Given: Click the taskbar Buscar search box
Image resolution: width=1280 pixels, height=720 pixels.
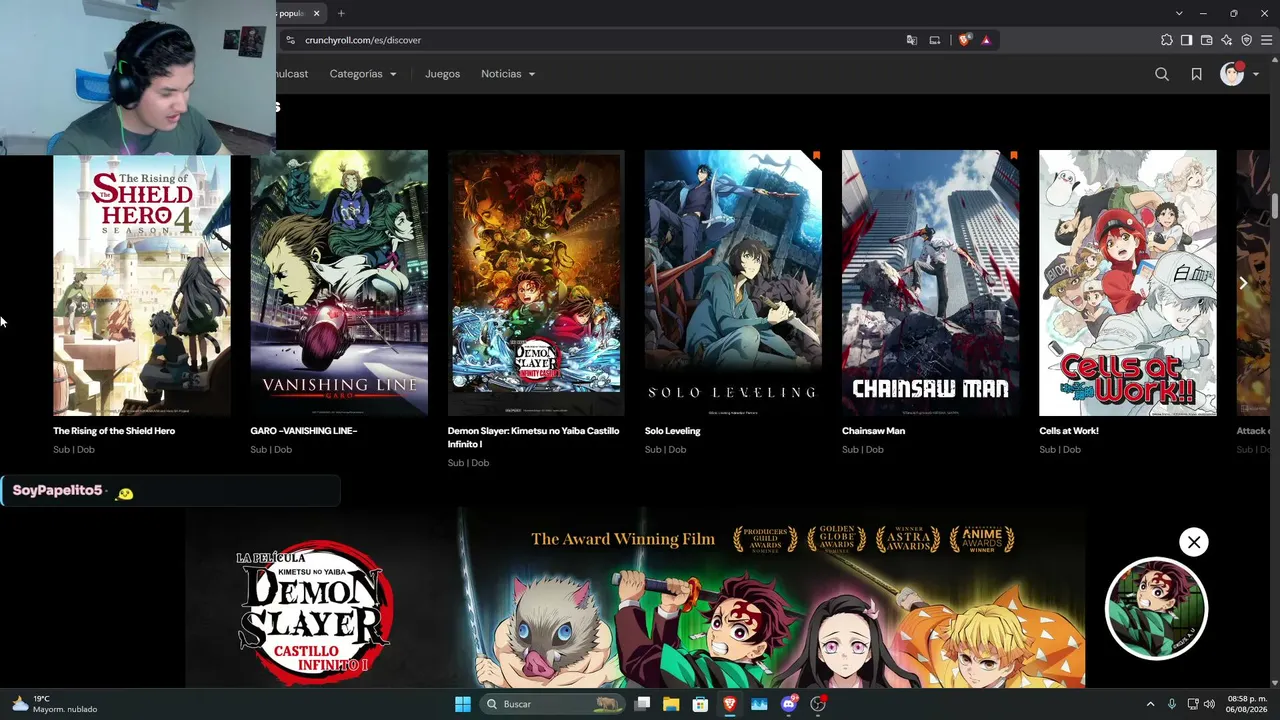Looking at the screenshot, I should click(552, 704).
